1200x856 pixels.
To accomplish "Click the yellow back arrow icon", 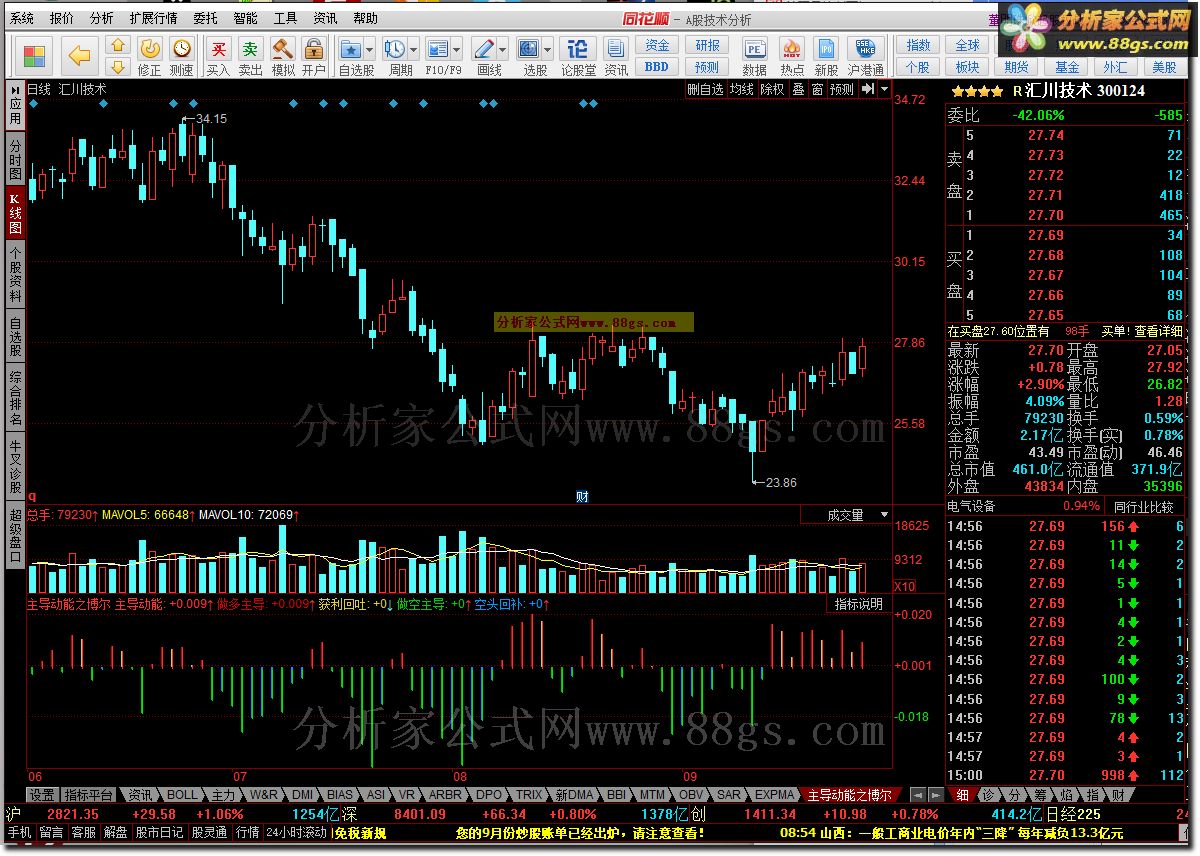I will coord(80,55).
